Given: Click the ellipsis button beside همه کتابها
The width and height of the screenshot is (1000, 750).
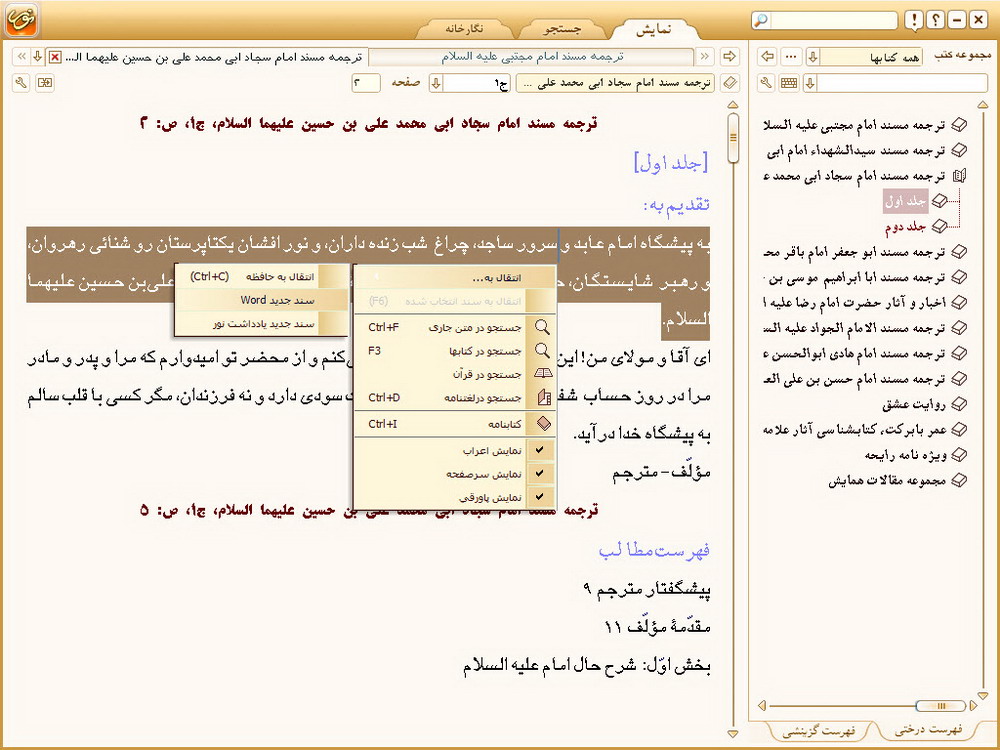Looking at the screenshot, I should point(791,57).
